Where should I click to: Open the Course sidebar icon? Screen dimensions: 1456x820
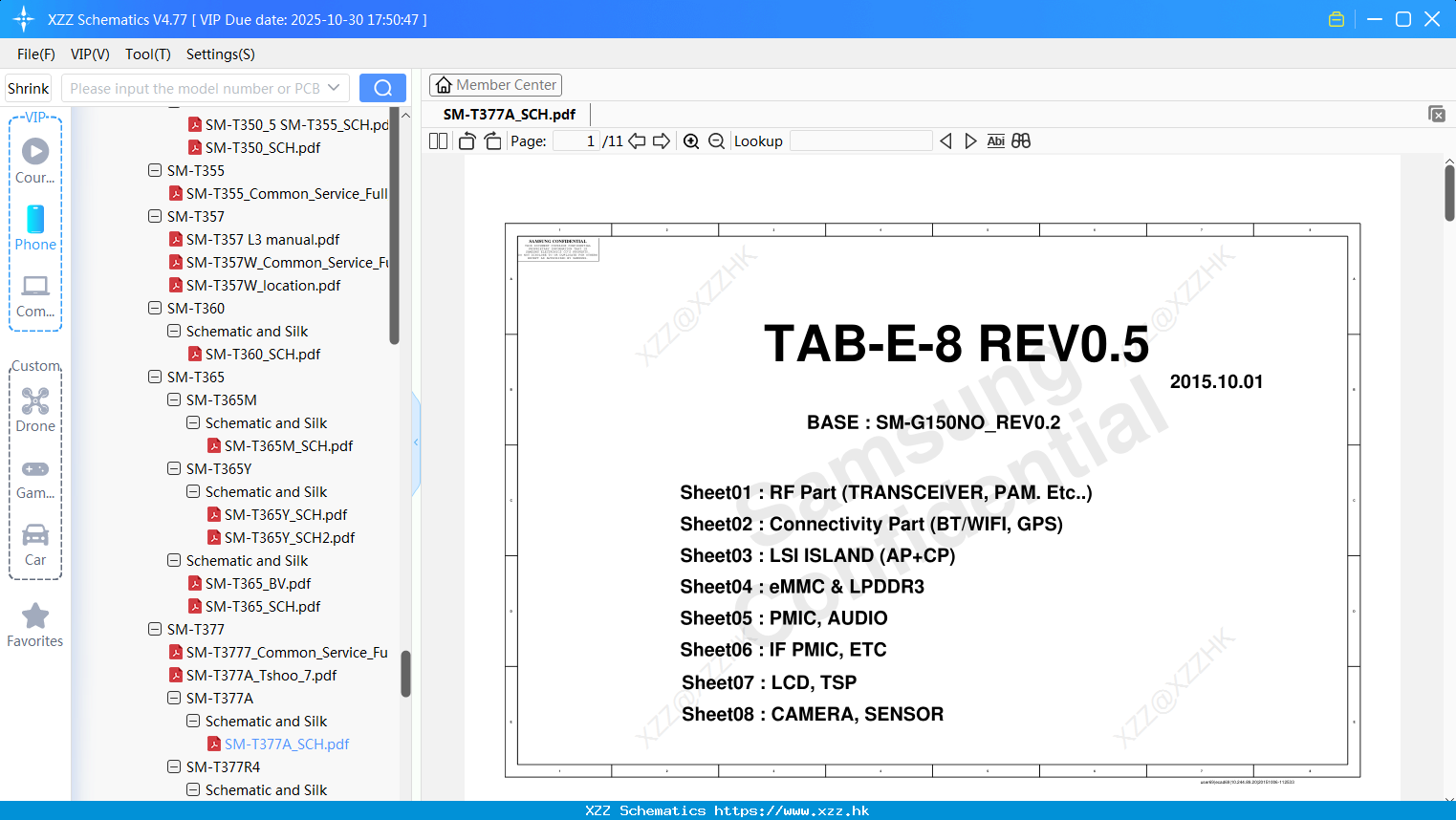point(35,161)
